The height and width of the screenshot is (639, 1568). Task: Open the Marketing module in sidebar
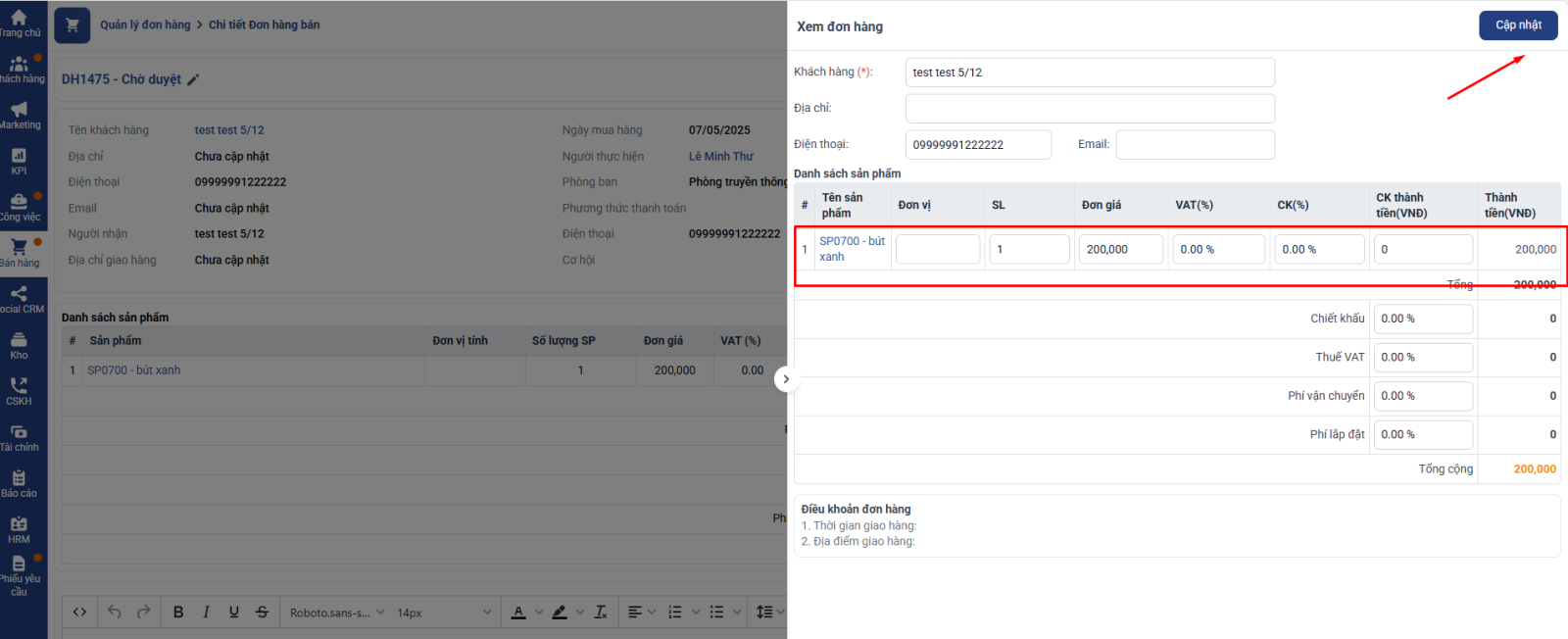[x=20, y=115]
